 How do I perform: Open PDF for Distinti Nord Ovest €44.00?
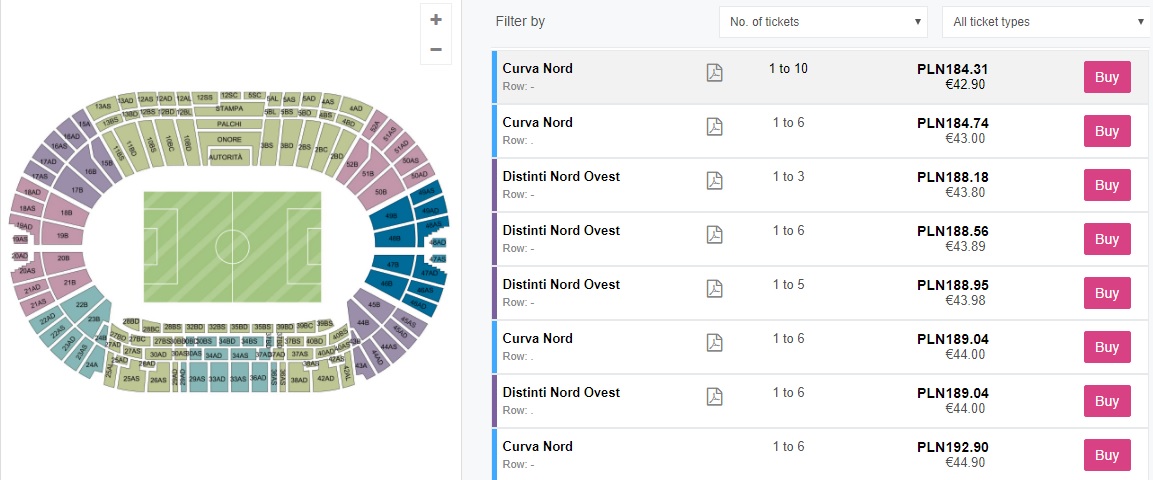[x=714, y=397]
